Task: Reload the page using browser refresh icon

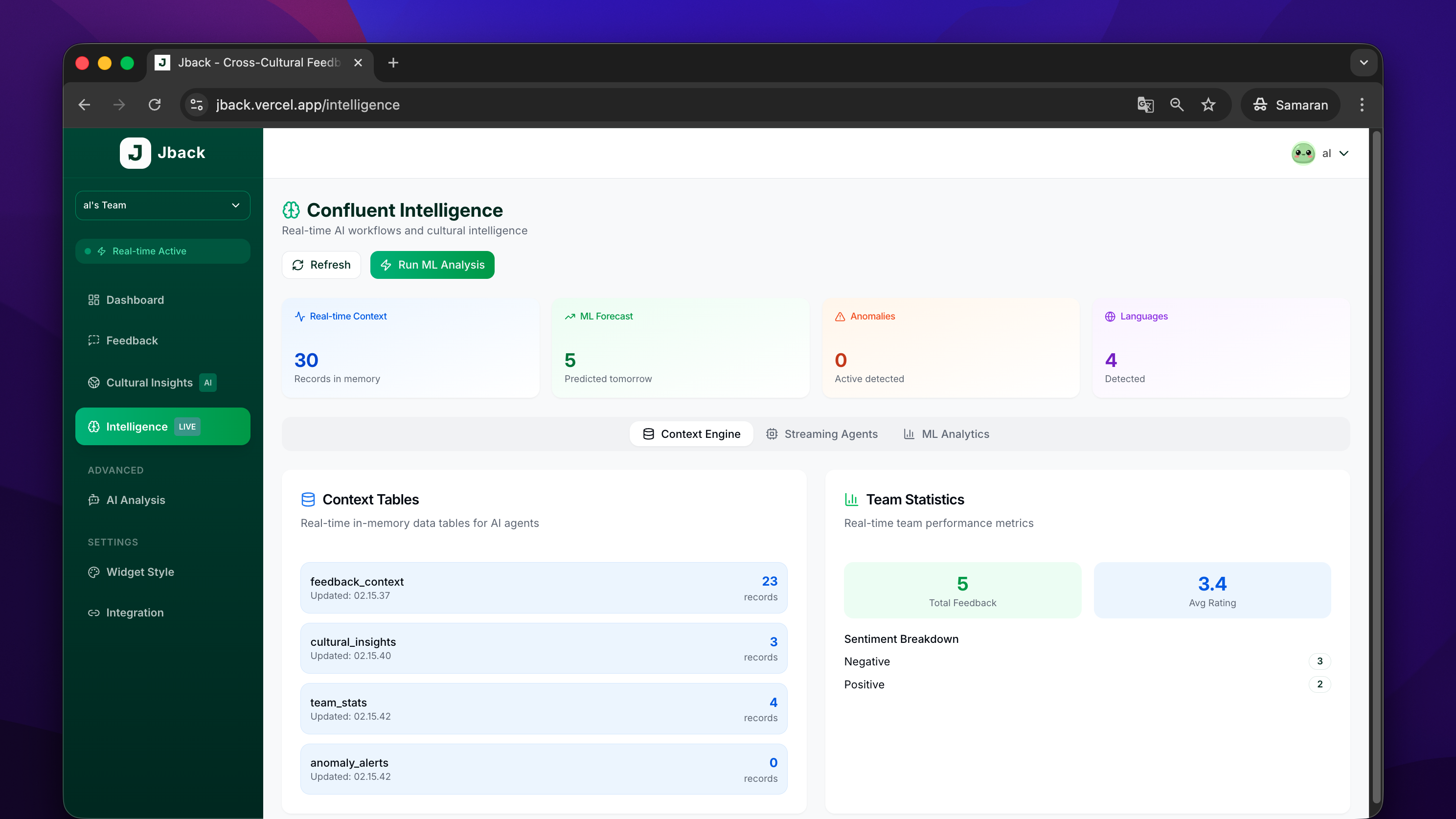Action: [x=154, y=105]
